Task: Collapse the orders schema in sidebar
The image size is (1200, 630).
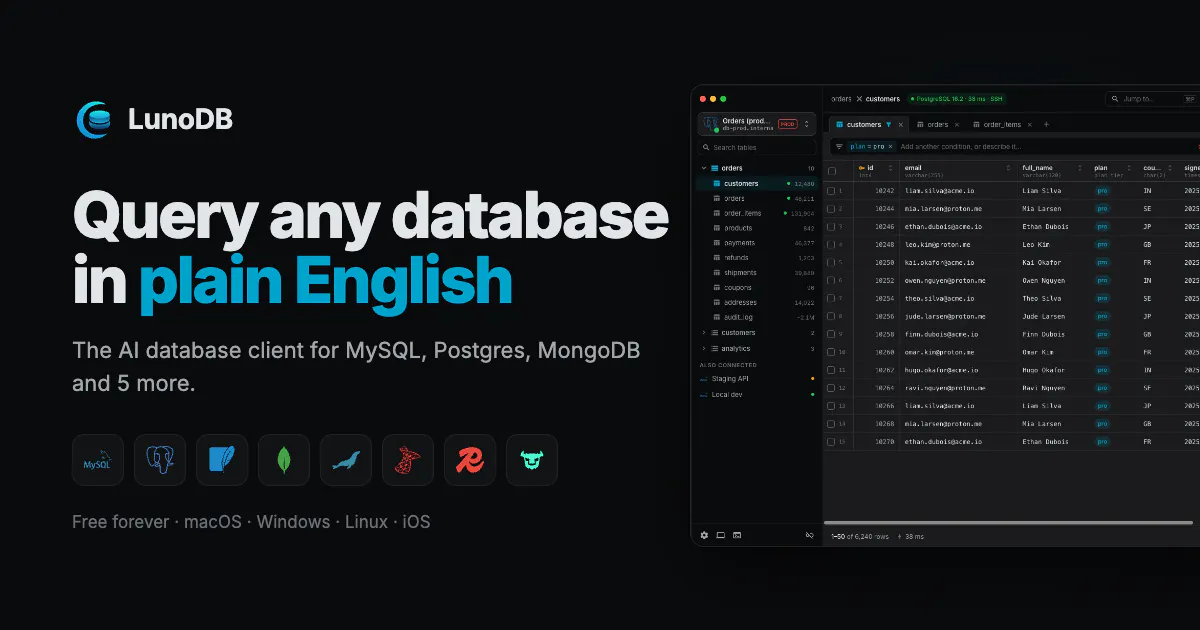Action: click(x=703, y=168)
